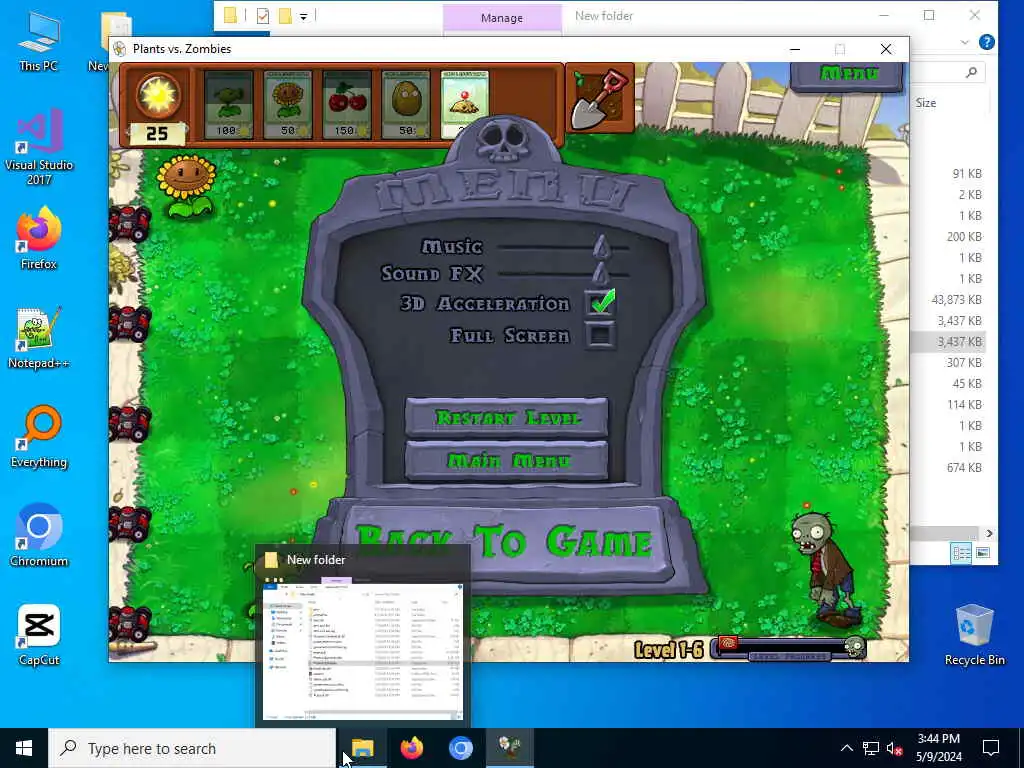Viewport: 1024px width, 768px height.
Task: Open the clock and date panel
Action: (x=938, y=748)
